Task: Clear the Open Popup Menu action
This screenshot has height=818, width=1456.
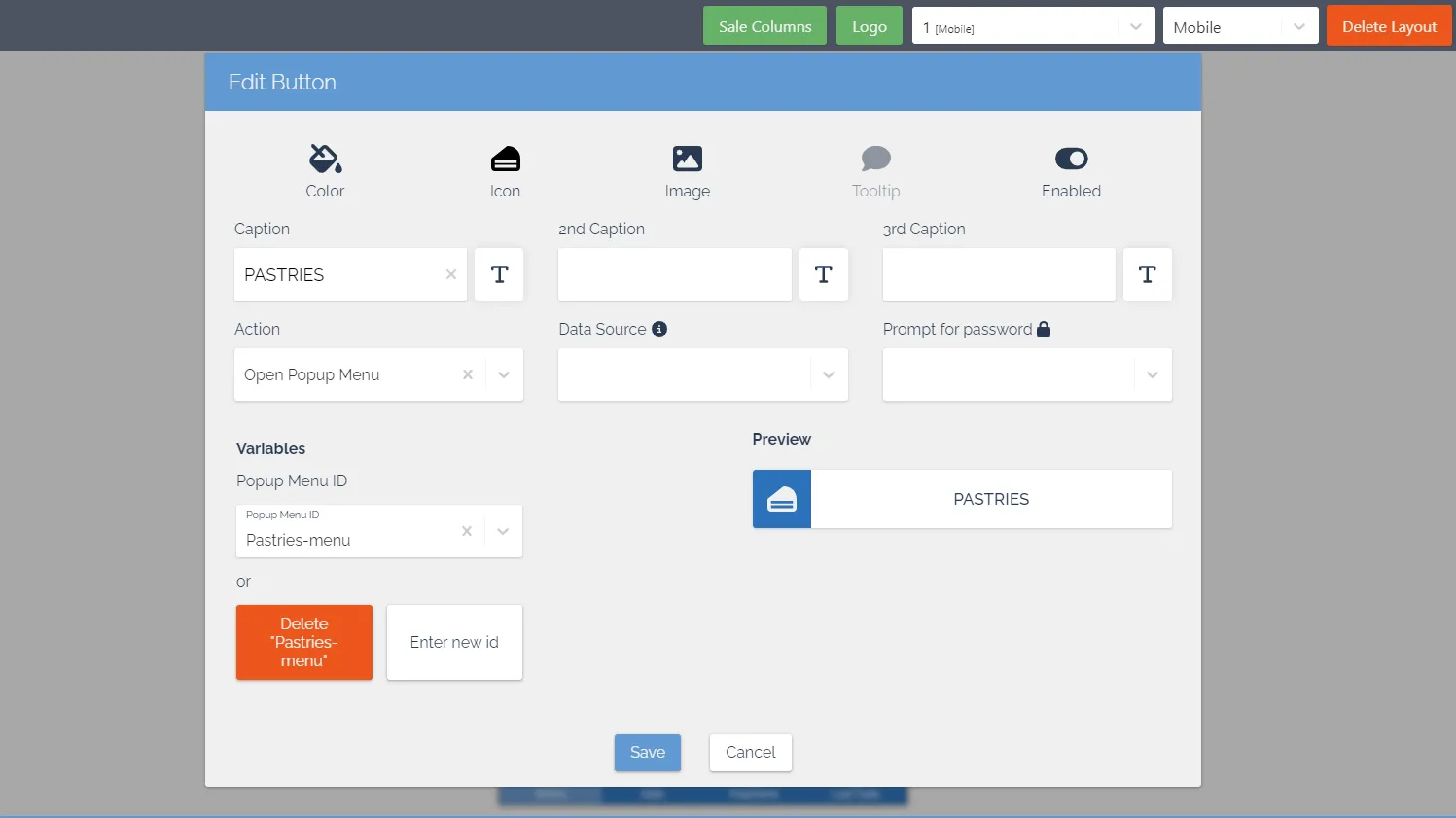Action: (468, 374)
